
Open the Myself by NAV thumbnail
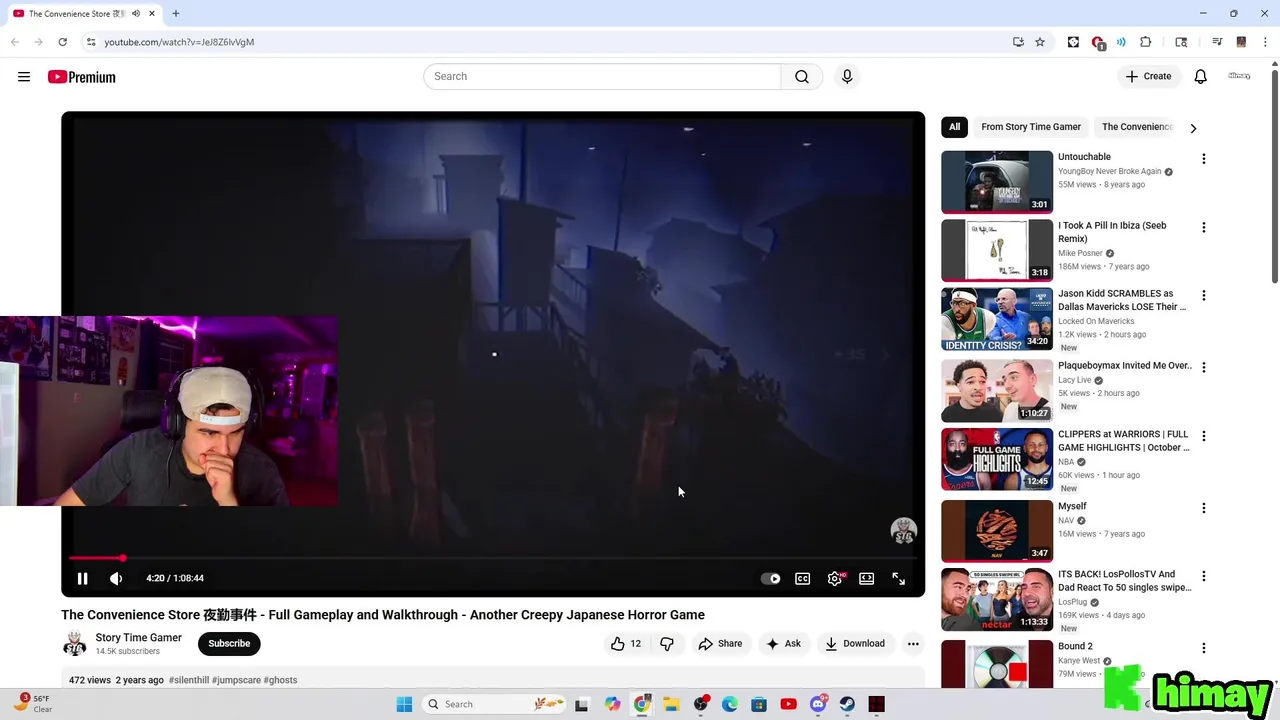pyautogui.click(x=997, y=531)
